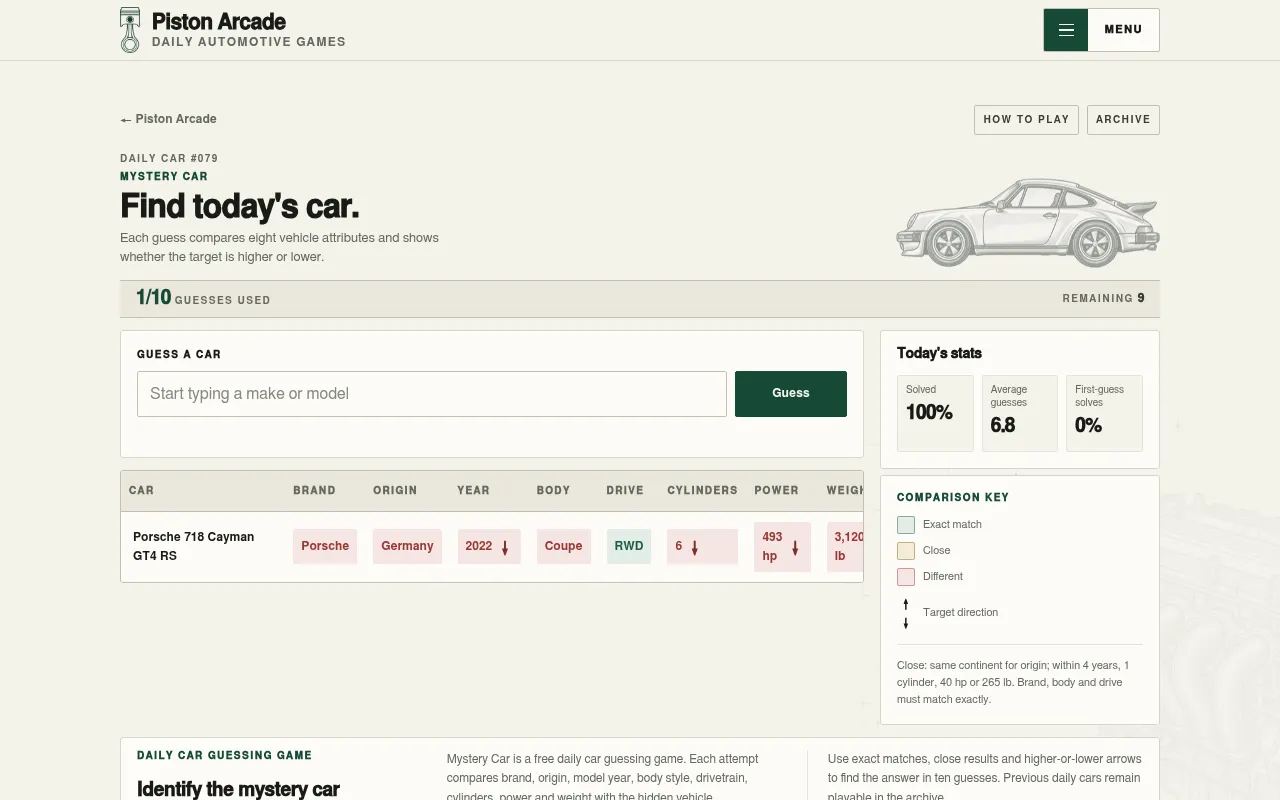This screenshot has width=1280, height=800.
Task: Click the Porsche brand cell
Action: [325, 546]
